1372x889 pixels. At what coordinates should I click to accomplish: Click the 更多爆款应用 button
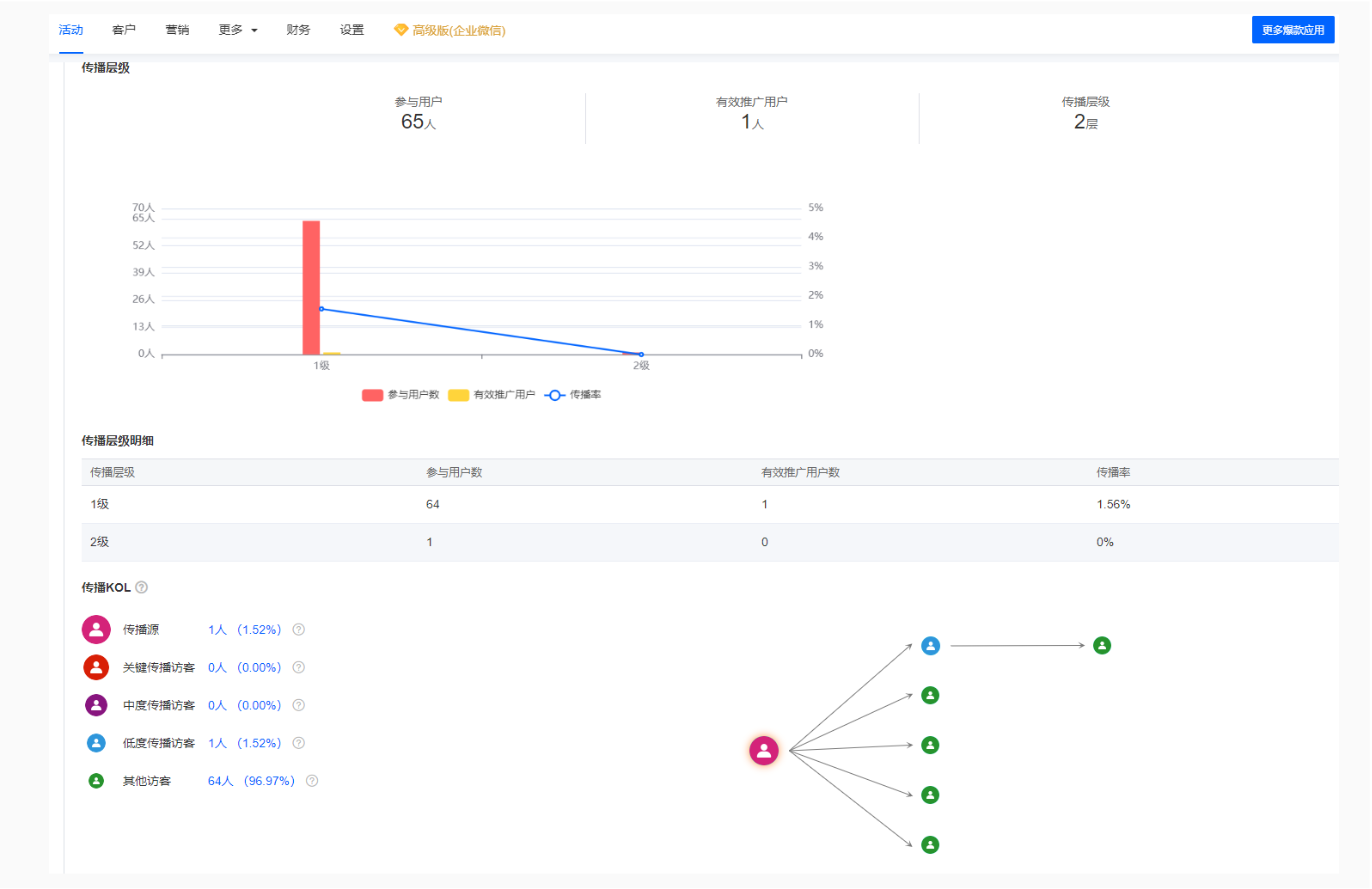(1293, 30)
